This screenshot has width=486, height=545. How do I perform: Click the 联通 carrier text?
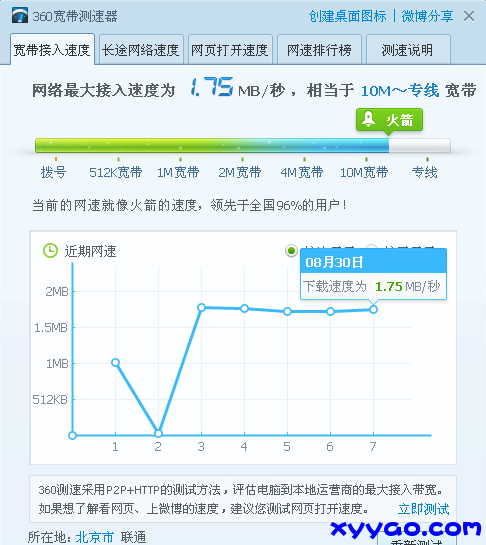133,537
